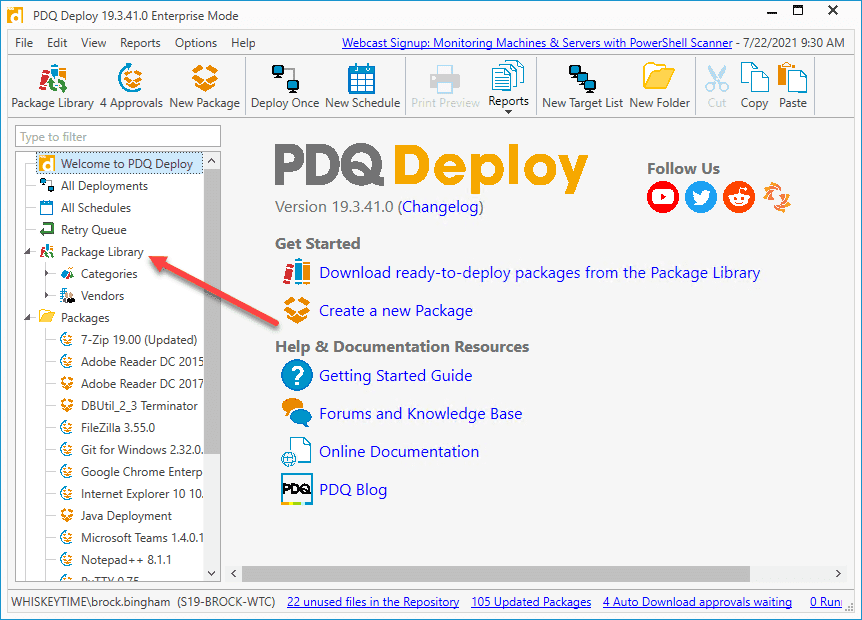Click 22 unused files in the Repository
This screenshot has height=620, width=862.
373,602
